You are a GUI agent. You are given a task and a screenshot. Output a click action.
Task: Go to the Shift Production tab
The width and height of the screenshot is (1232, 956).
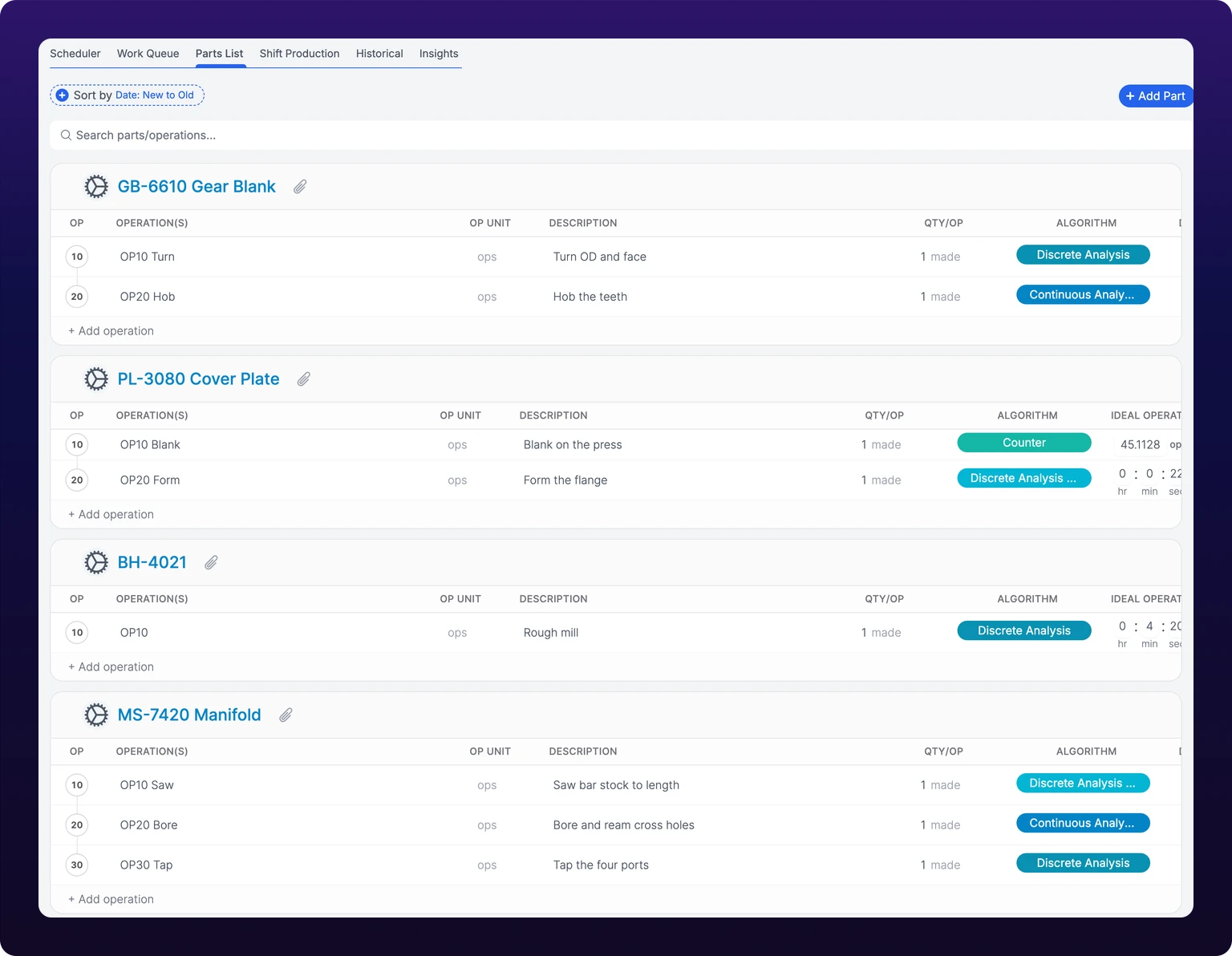click(x=300, y=54)
